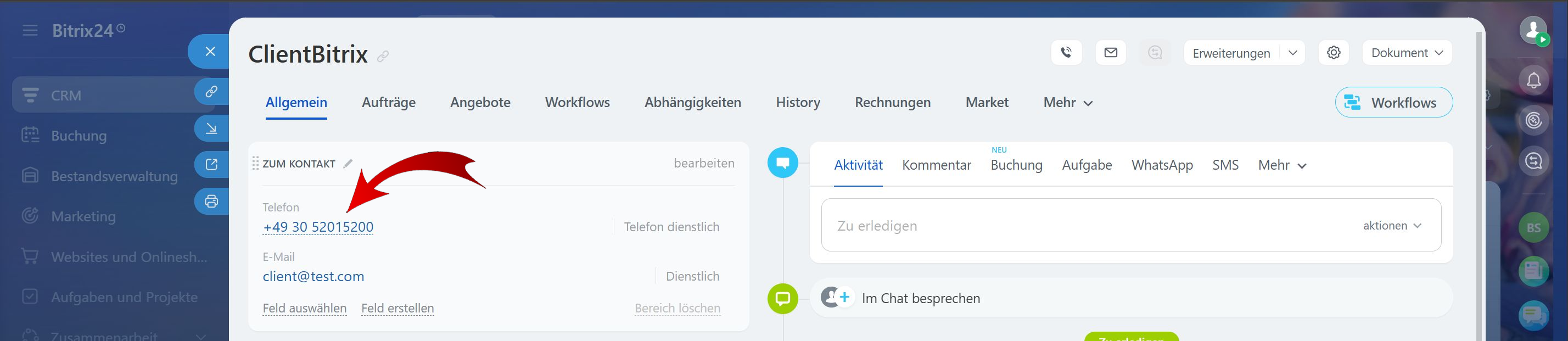Click the Bereich löschen link
Screen dimensions: 1568x341
pos(677,308)
